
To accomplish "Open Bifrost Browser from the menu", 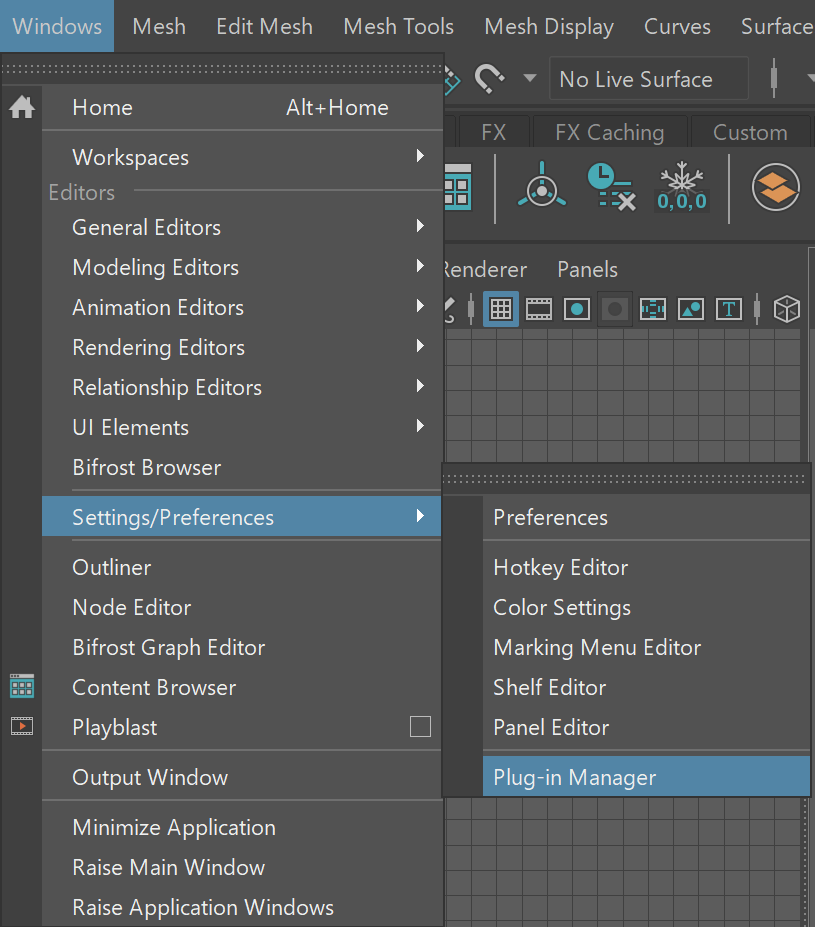I will click(x=242, y=468).
